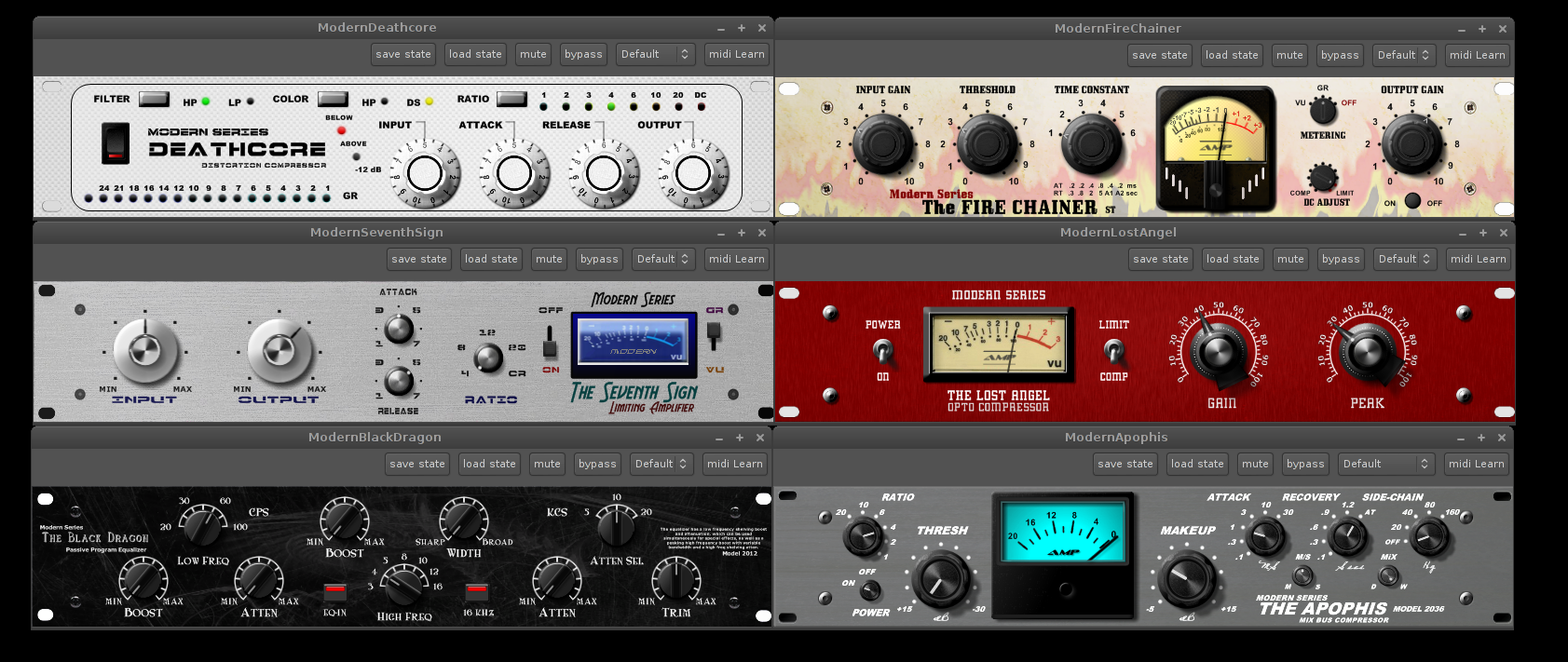Click the INPUT knob on Seventh Sign

click(x=144, y=350)
